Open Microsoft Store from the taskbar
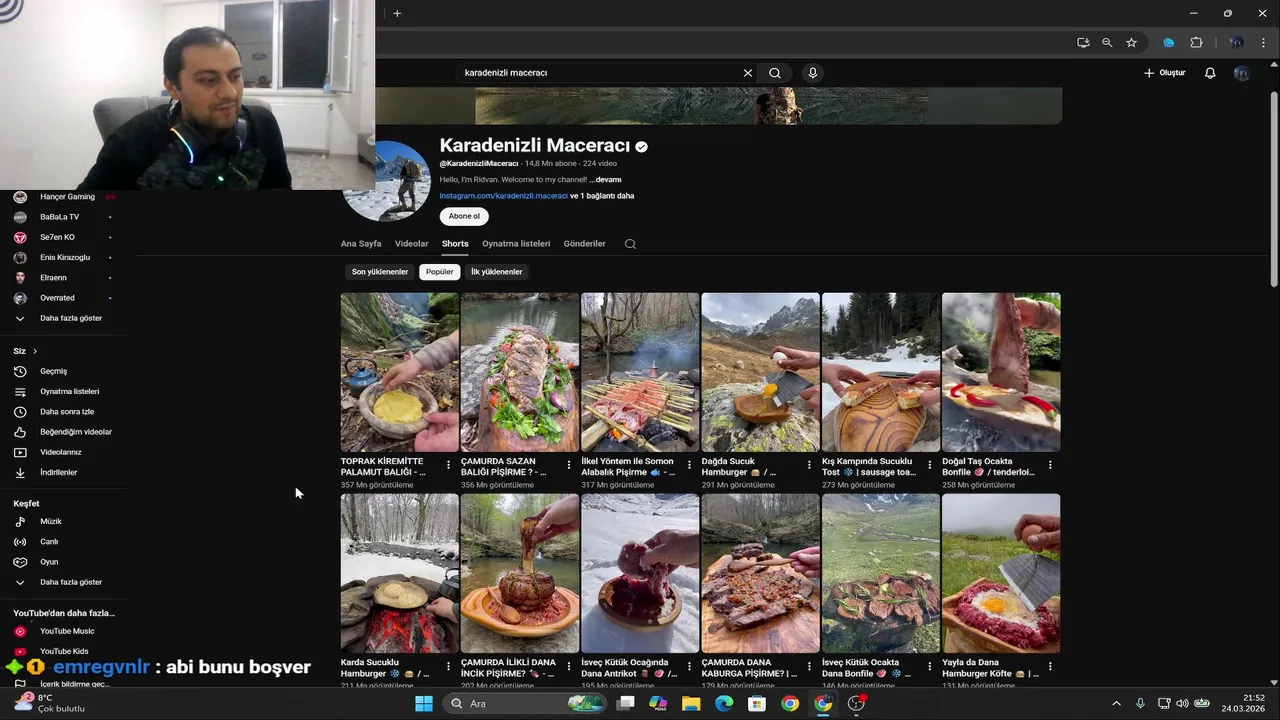Image resolution: width=1280 pixels, height=720 pixels. pos(757,703)
